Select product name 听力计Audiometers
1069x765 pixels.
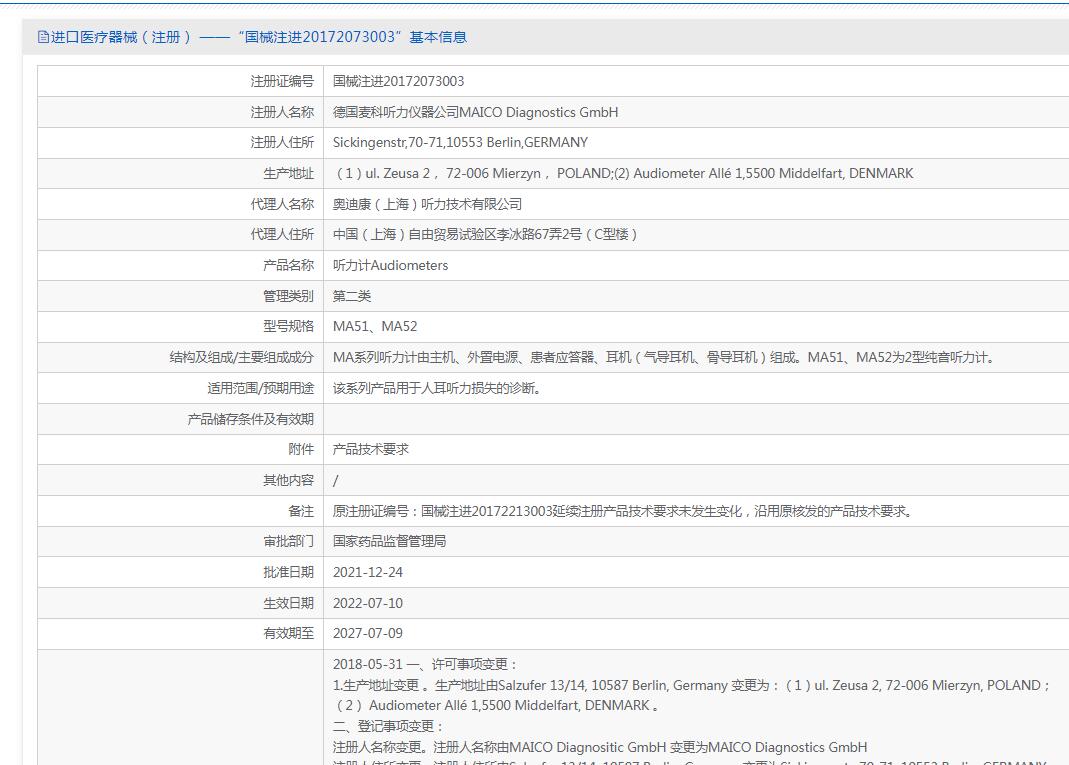[x=391, y=265]
